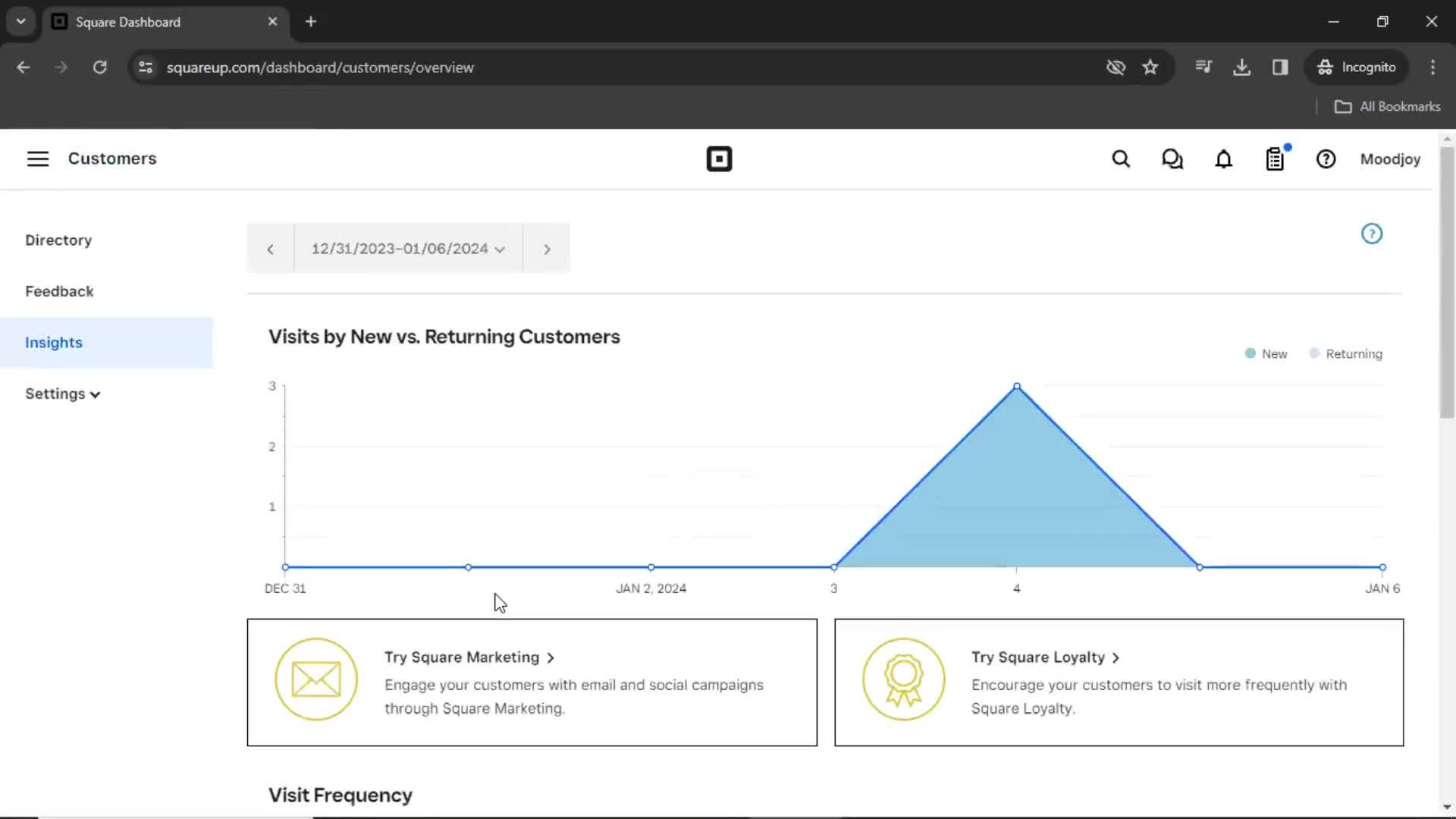Click the Visits by New vs. Returning Customers heading
Screen dimensions: 1456x819
pos(444,337)
